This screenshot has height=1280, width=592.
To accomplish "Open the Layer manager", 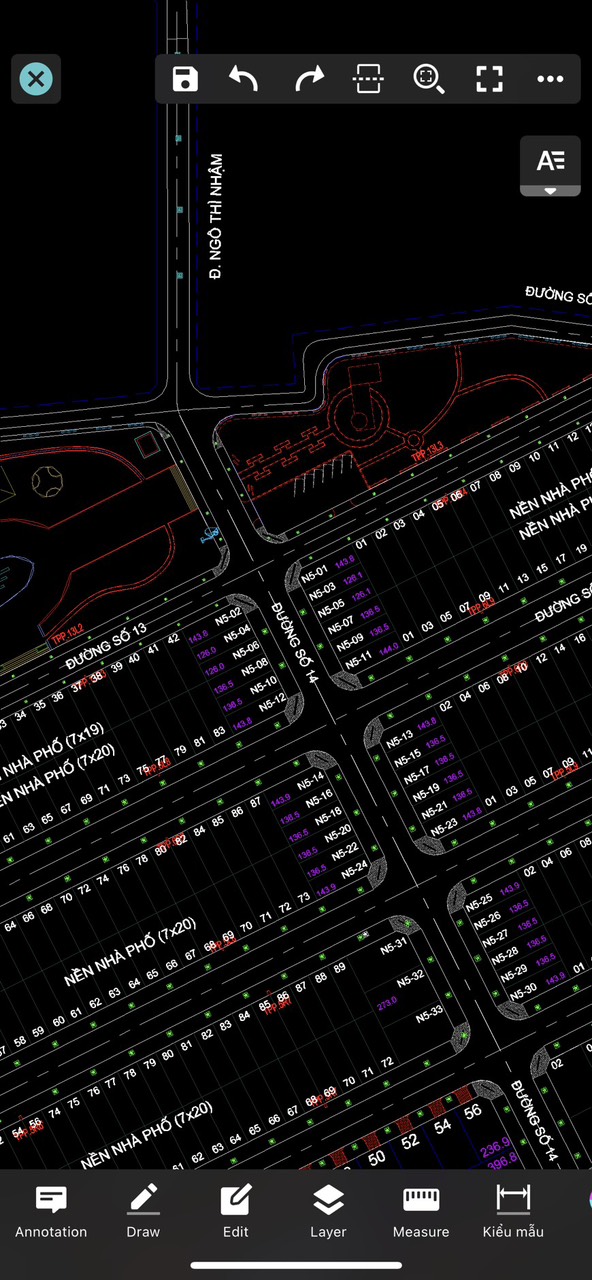I will [328, 1212].
